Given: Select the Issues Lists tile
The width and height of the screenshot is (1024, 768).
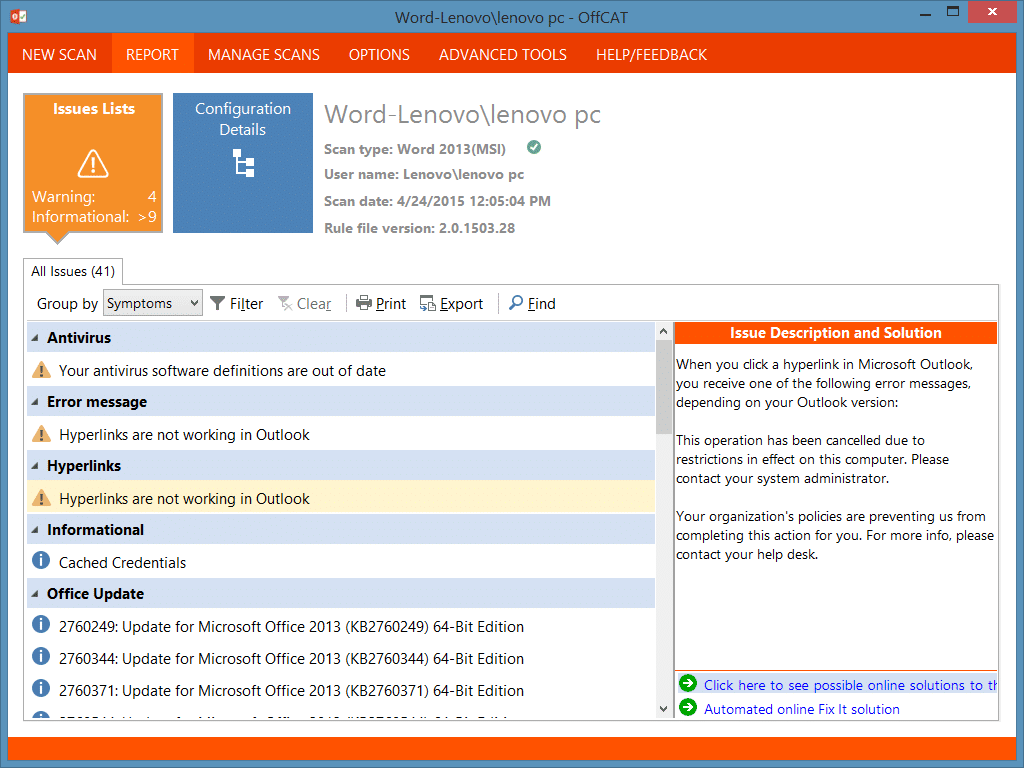Looking at the screenshot, I should click(92, 162).
